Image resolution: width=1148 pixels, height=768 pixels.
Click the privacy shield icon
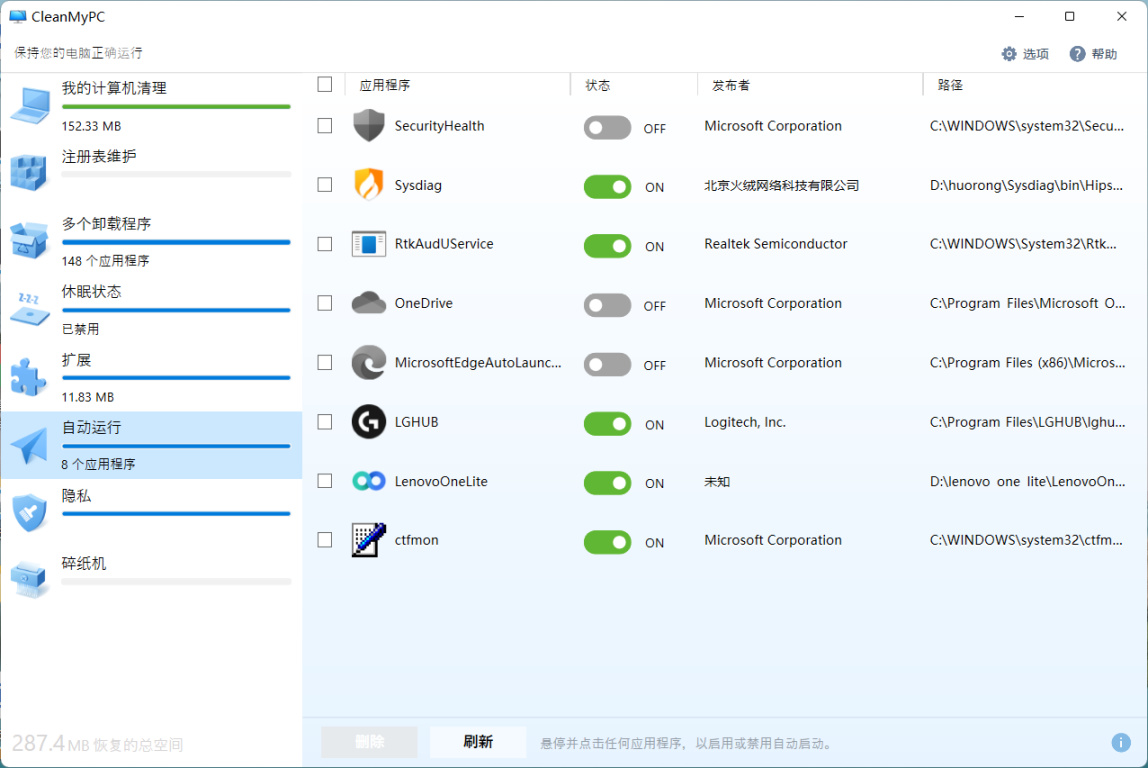[x=29, y=512]
